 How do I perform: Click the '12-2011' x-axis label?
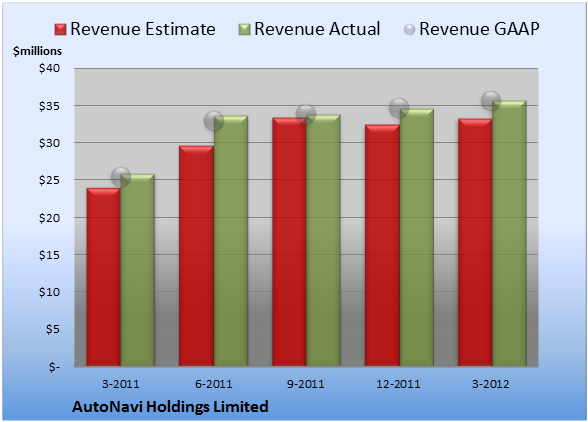(399, 384)
